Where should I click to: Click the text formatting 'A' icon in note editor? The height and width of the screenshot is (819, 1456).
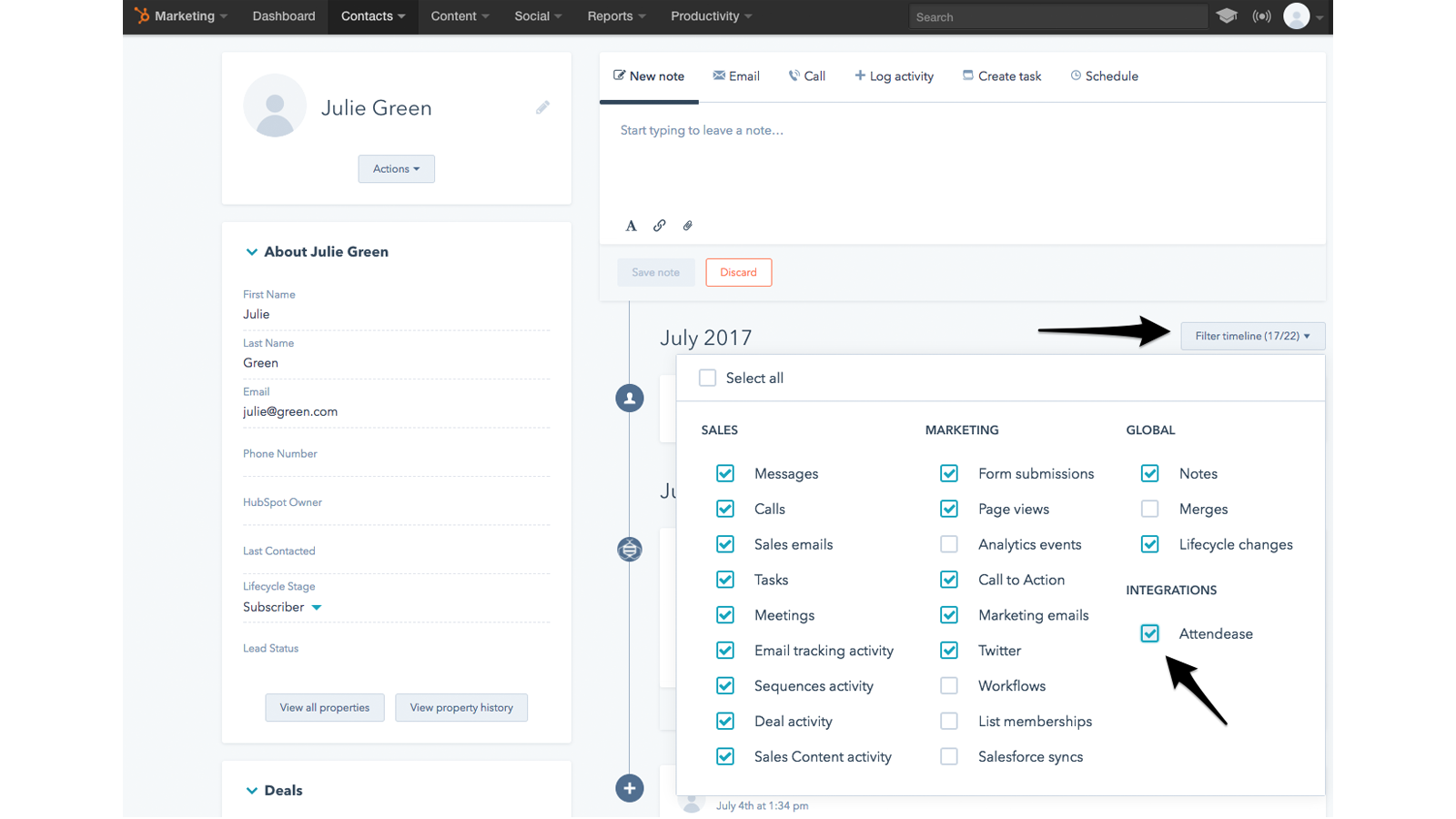[x=631, y=225]
